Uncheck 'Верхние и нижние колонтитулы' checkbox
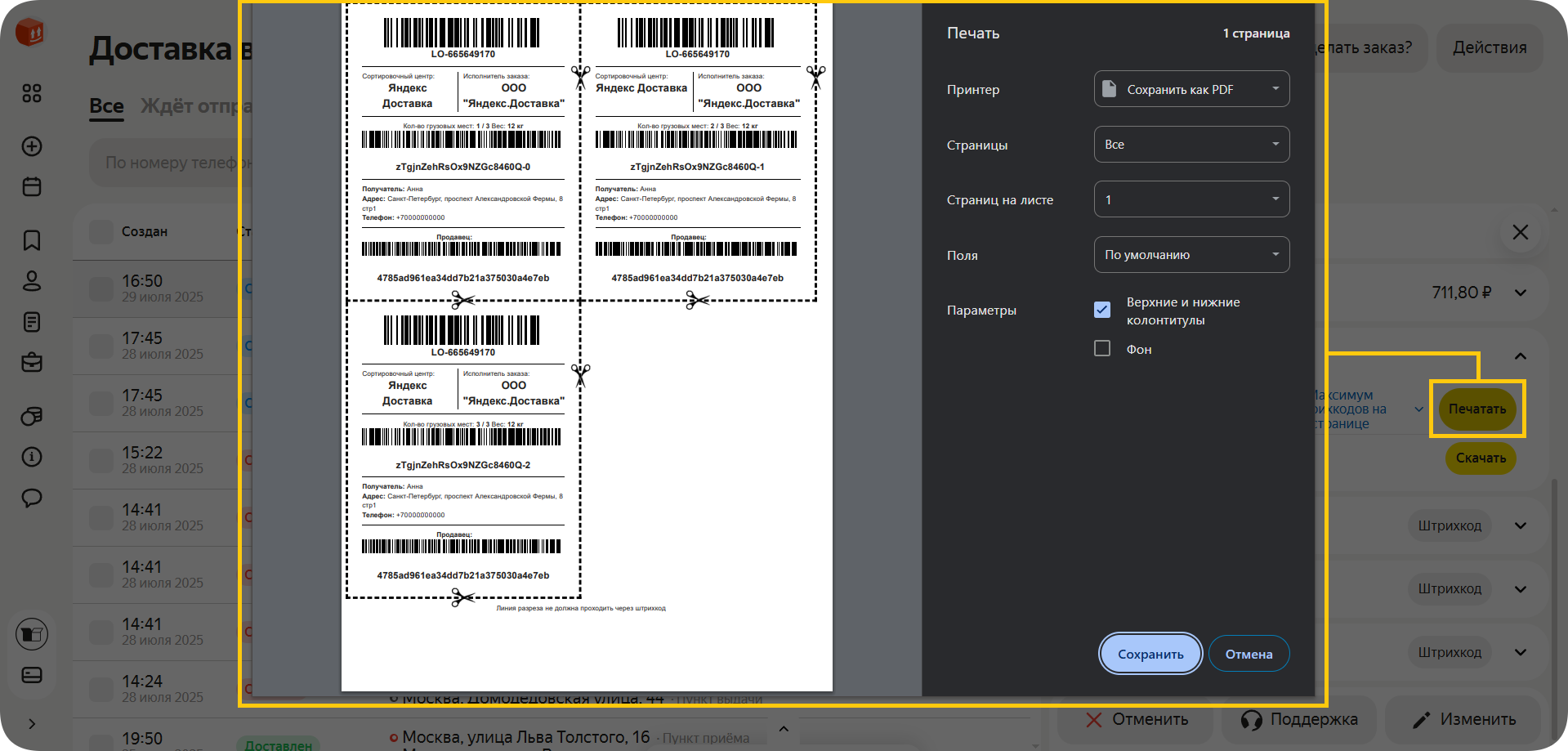Viewport: 1568px width, 751px height. (1102, 310)
